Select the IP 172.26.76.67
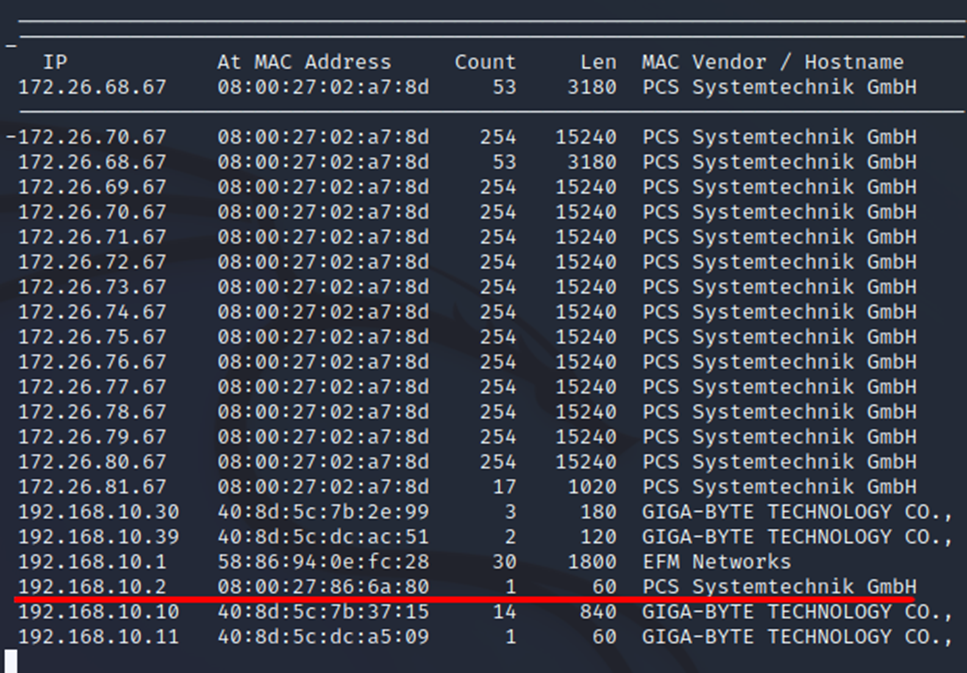The width and height of the screenshot is (967, 673). point(93,362)
